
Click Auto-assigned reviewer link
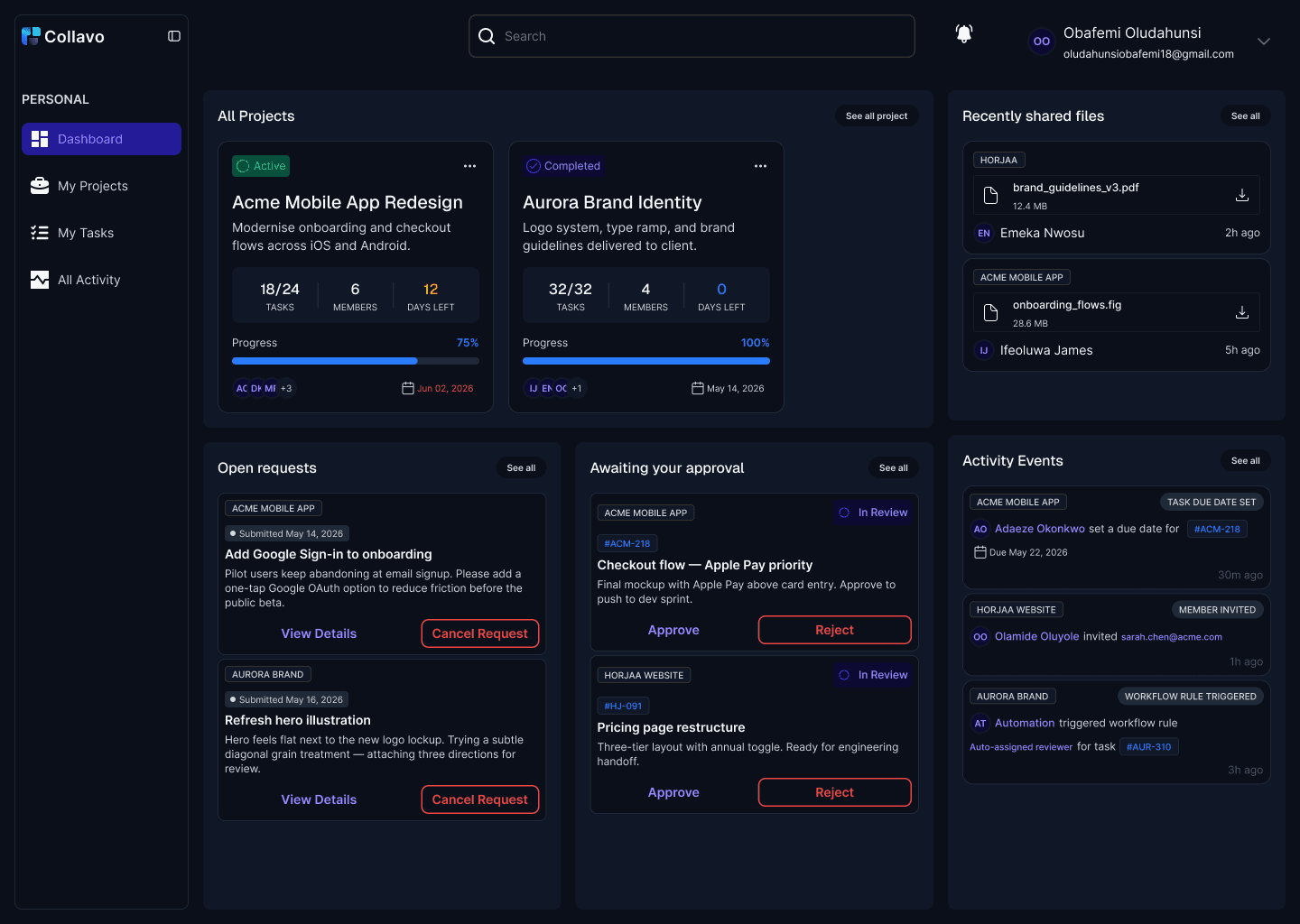(1021, 747)
